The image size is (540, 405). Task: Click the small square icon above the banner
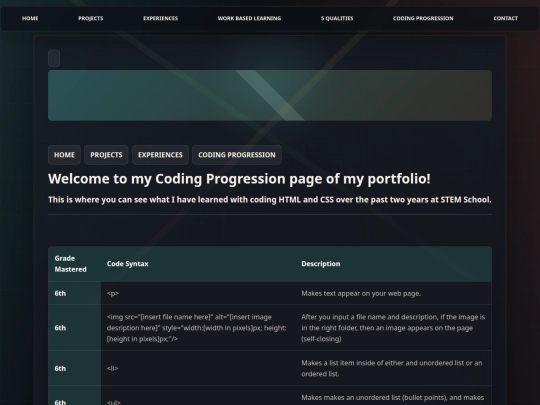point(54,58)
